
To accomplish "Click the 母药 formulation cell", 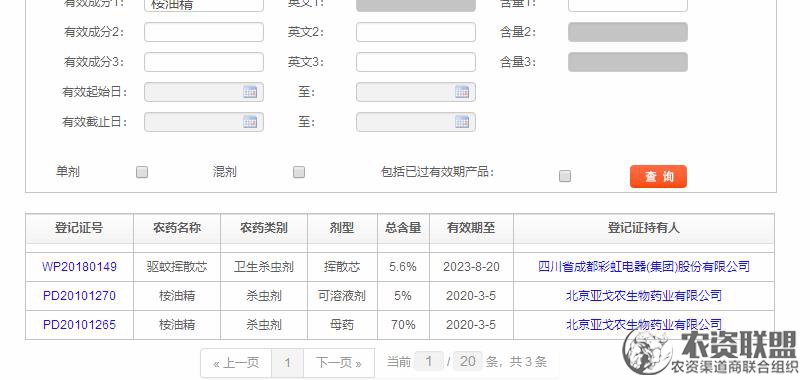I will [x=342, y=325].
